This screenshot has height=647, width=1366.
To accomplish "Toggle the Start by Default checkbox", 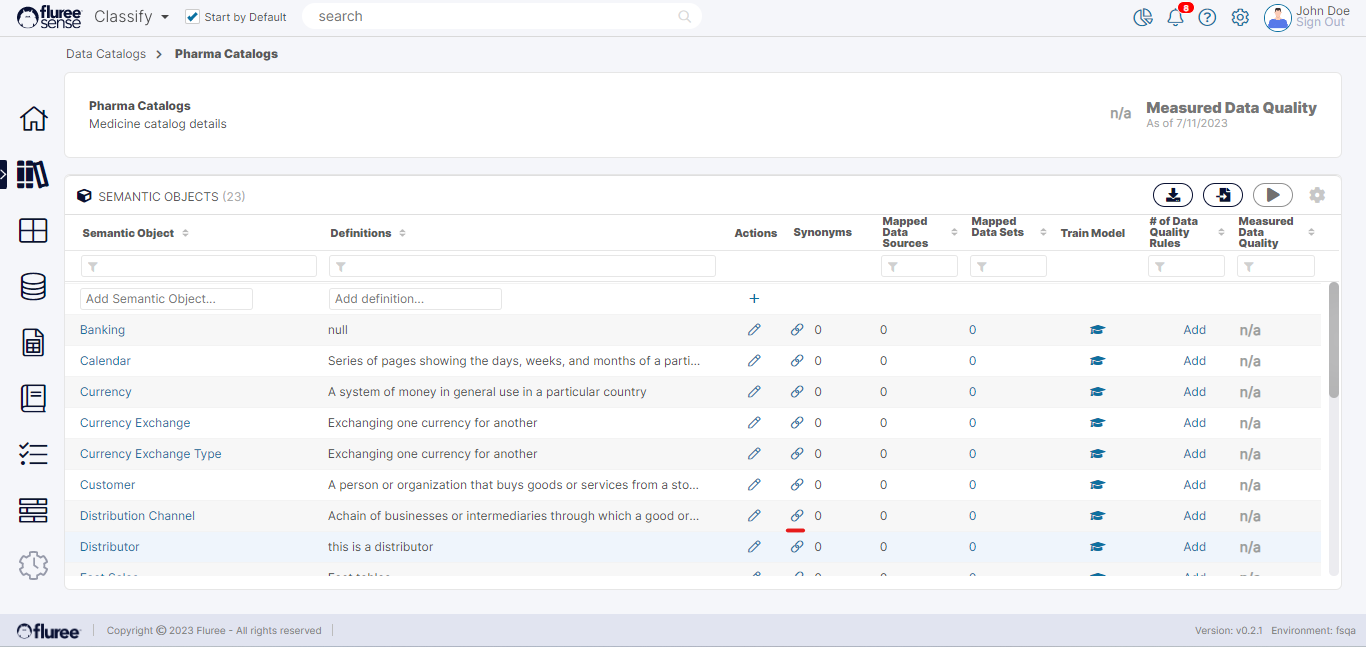I will click(193, 17).
